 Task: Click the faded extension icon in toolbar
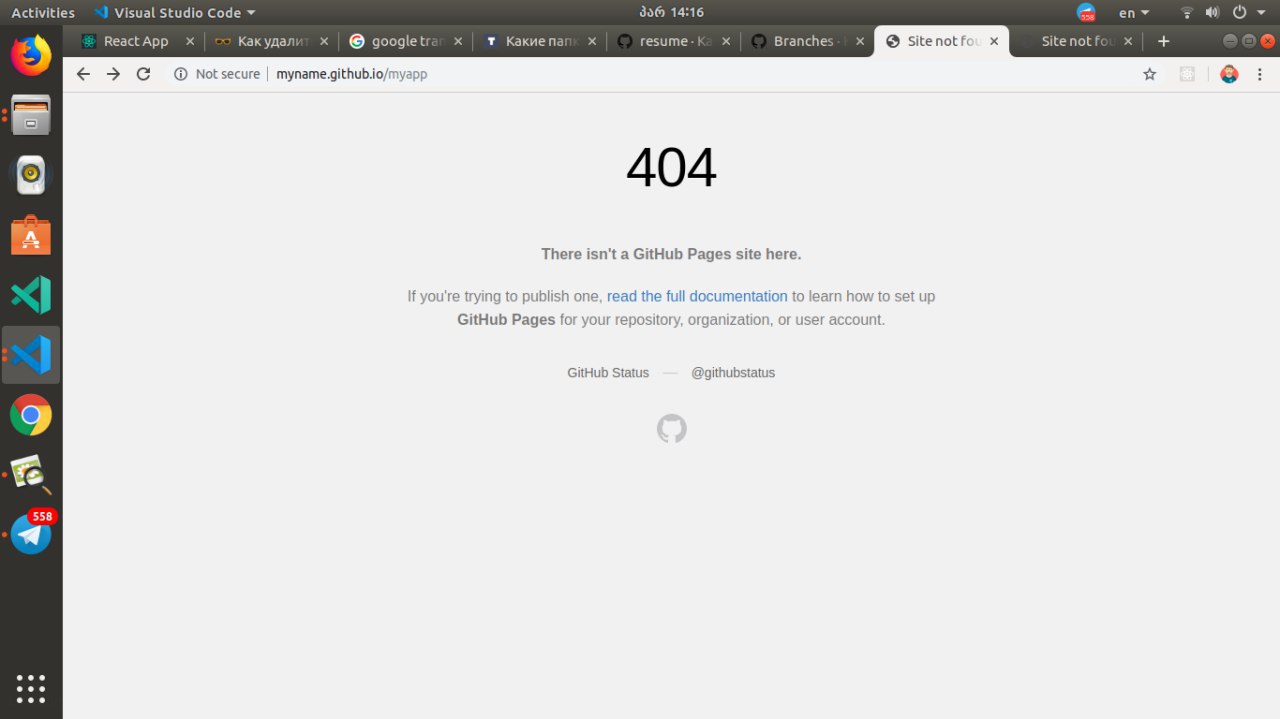click(1187, 74)
